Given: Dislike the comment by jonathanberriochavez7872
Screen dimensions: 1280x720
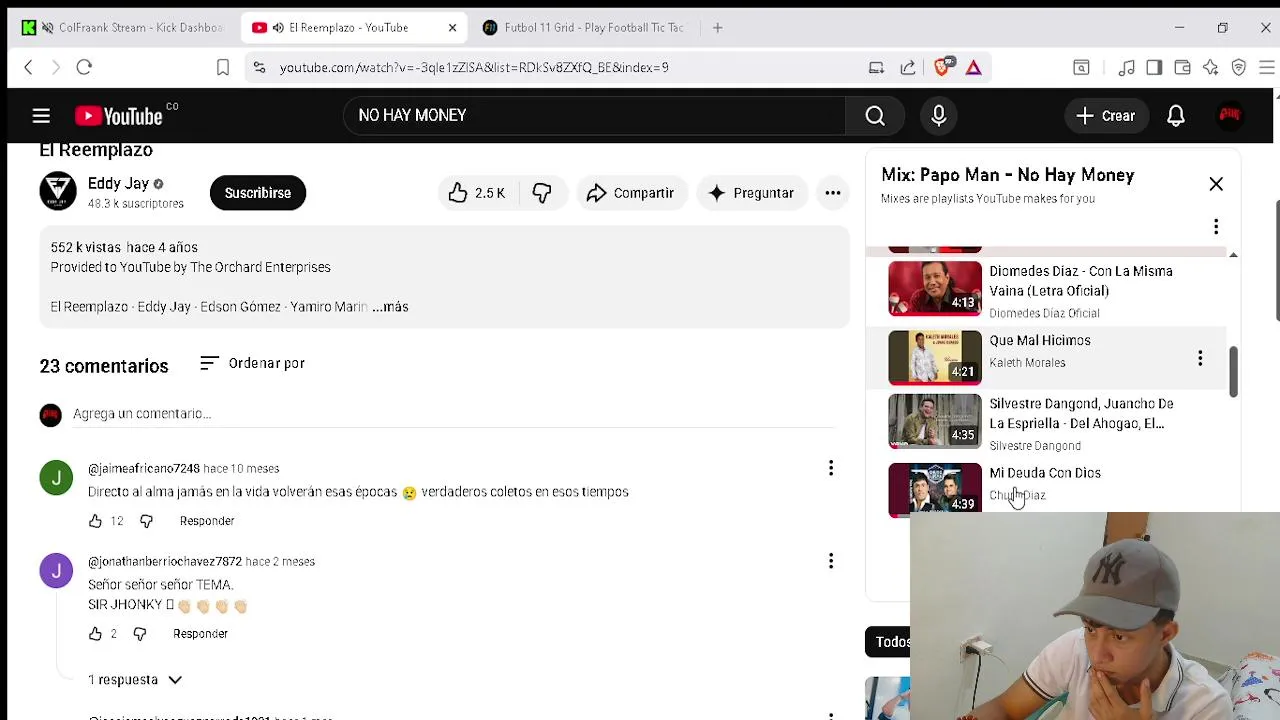Looking at the screenshot, I should (x=140, y=634).
